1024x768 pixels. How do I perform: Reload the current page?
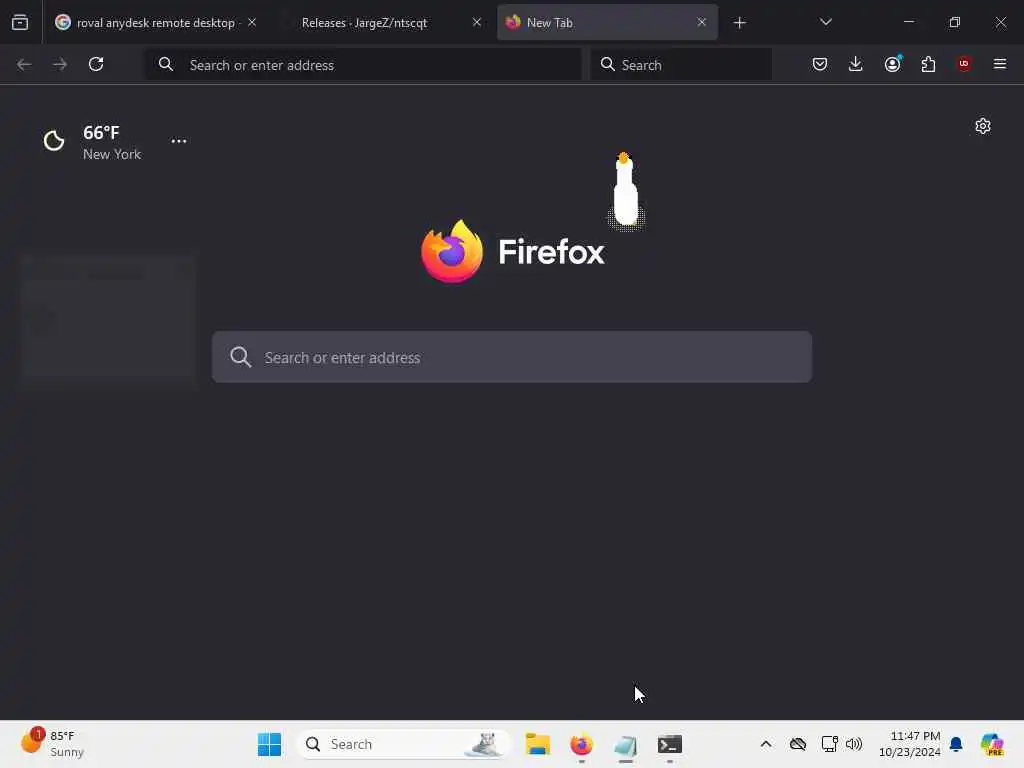pyautogui.click(x=96, y=64)
